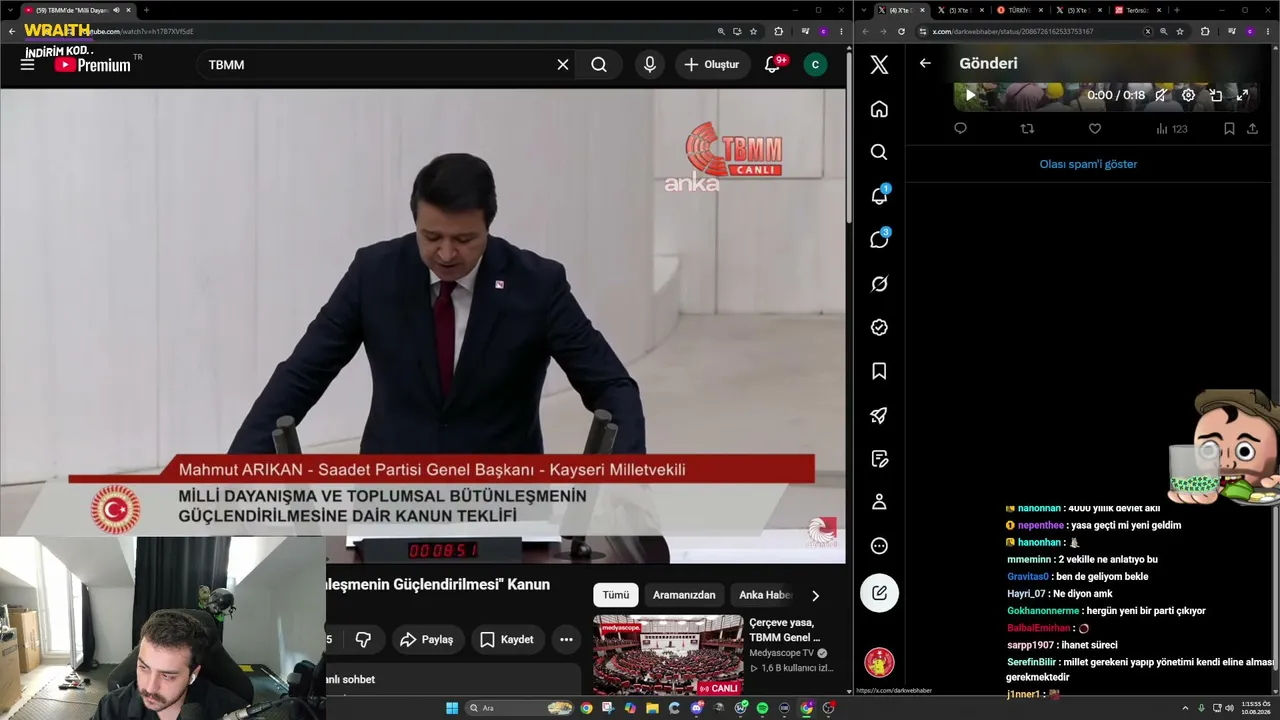Open the YouTube account avatar menu

(815, 65)
